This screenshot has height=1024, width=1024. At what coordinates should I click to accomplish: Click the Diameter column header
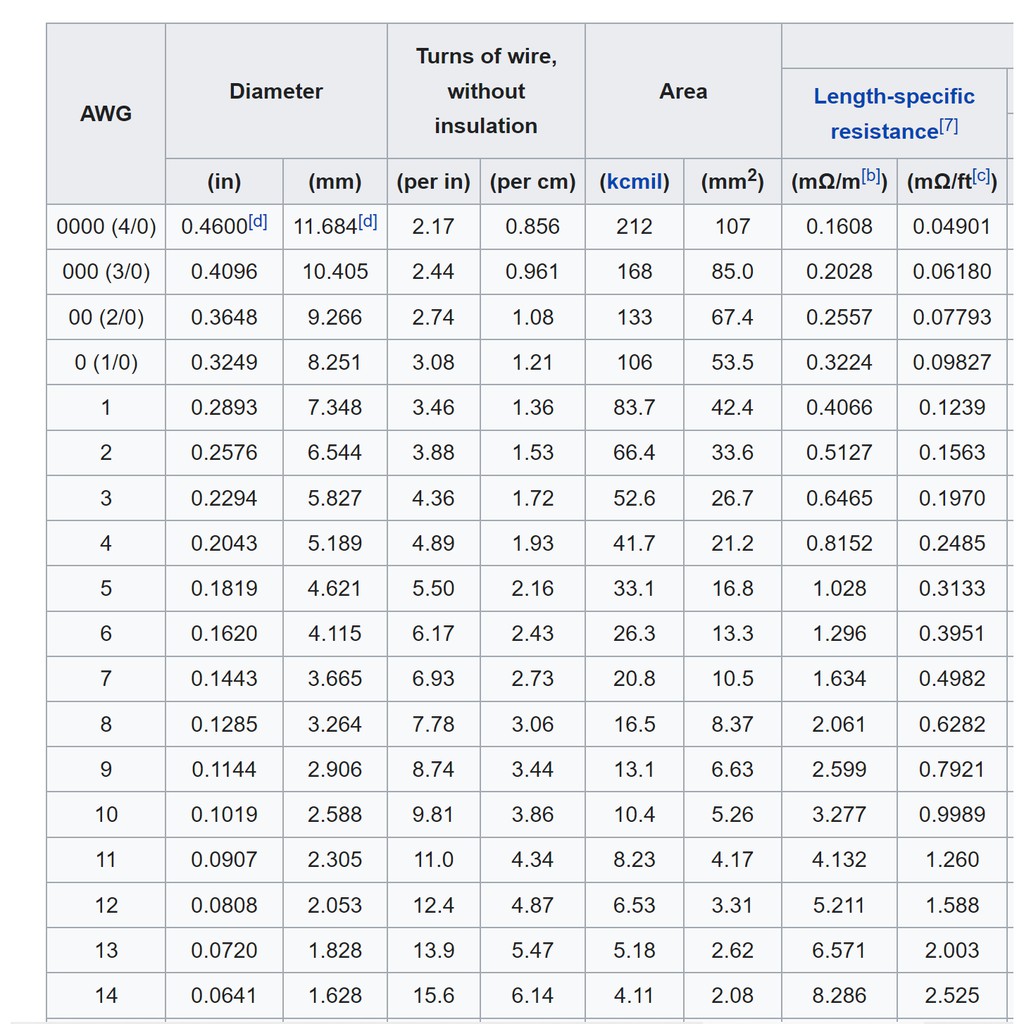point(276,92)
